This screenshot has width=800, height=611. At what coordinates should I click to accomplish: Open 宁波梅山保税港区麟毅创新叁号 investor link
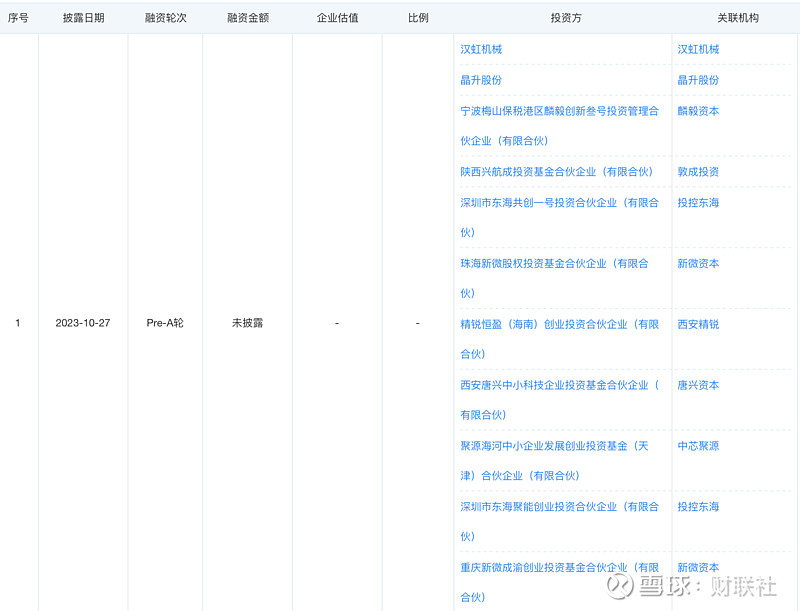point(559,125)
